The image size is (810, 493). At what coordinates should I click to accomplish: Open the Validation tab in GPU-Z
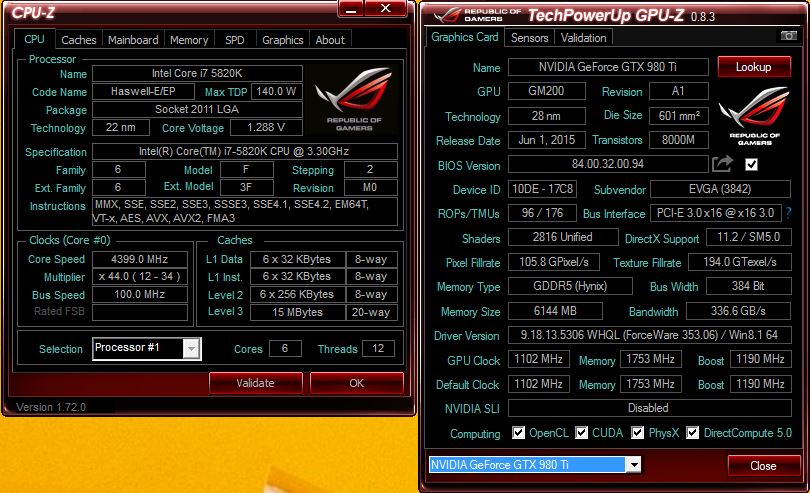[x=584, y=38]
